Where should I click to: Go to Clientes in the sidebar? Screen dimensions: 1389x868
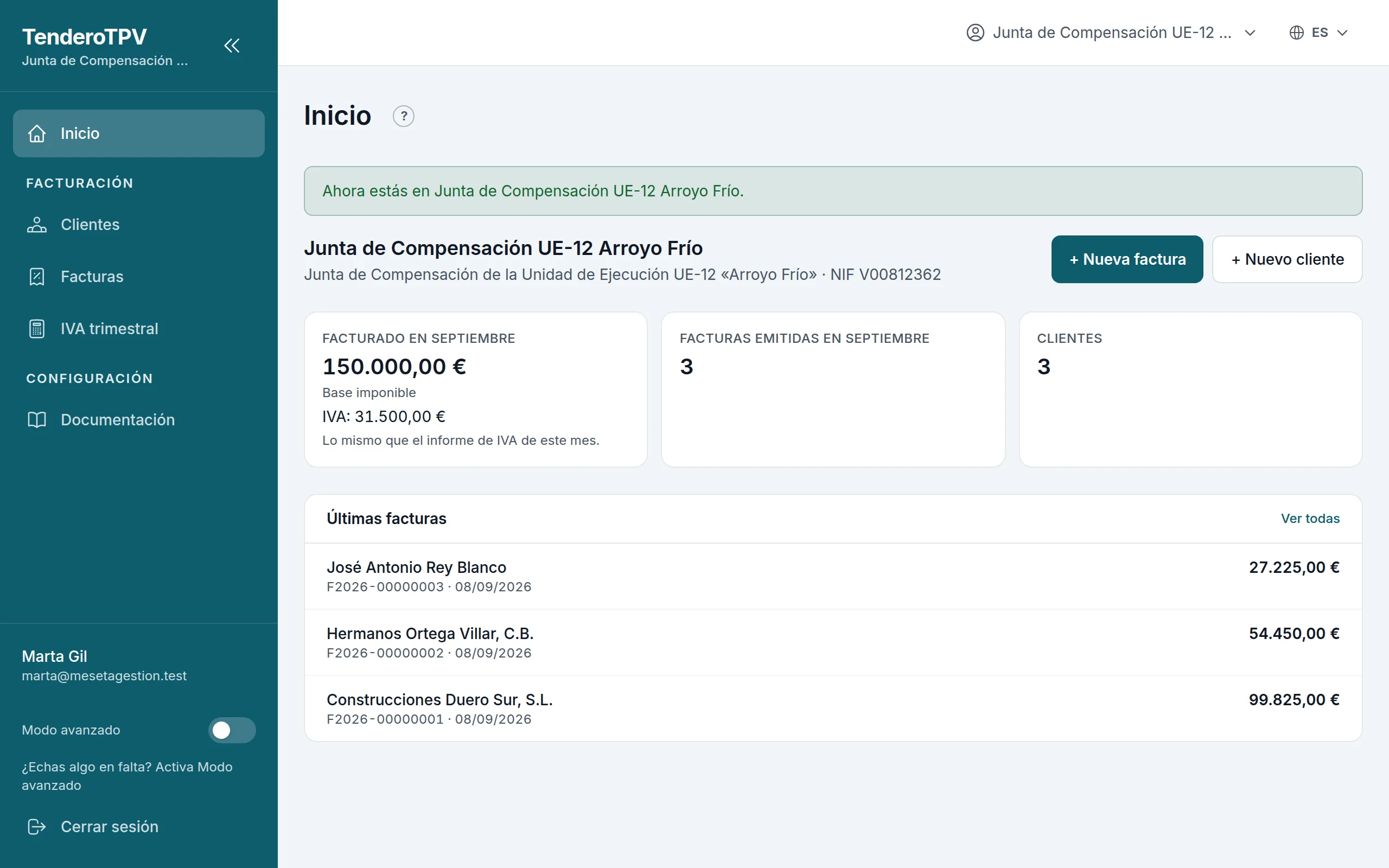(139, 225)
